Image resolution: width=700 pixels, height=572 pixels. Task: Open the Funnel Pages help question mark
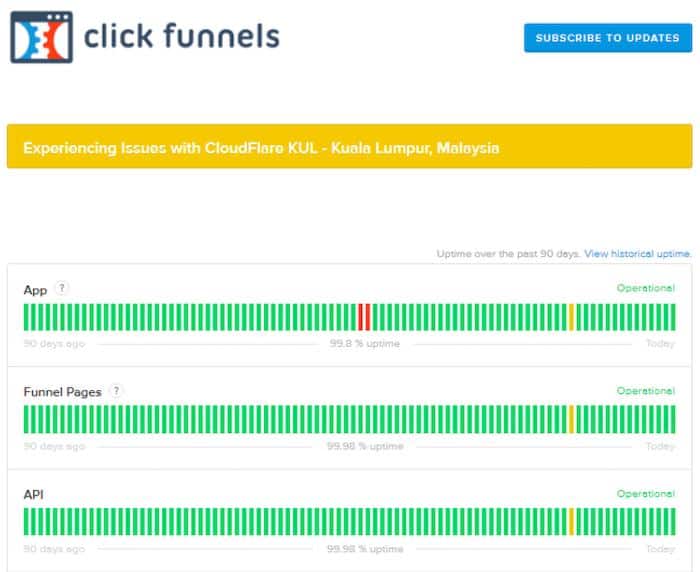pyautogui.click(x=116, y=391)
